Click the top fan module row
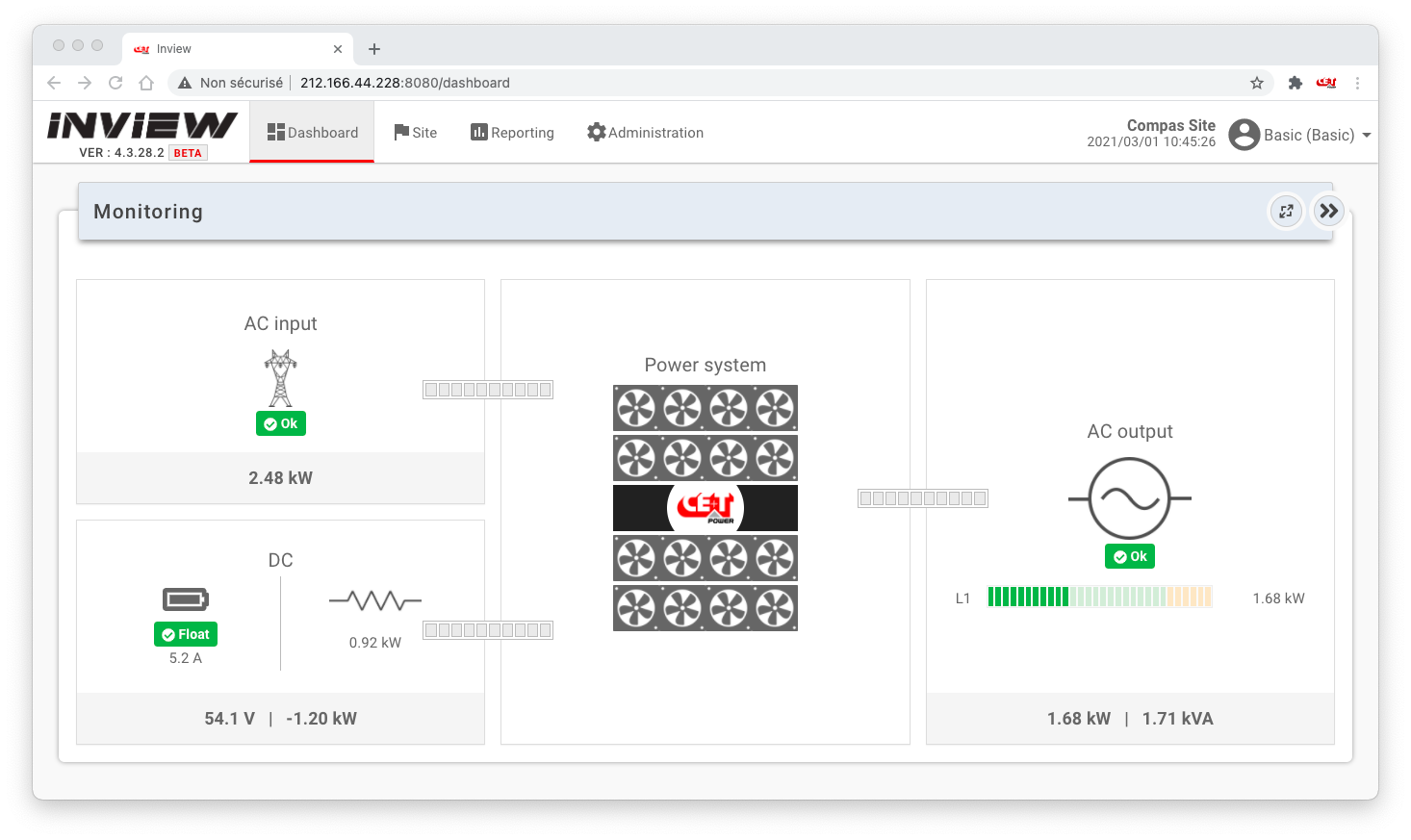The height and width of the screenshot is (840, 1411). [x=705, y=408]
